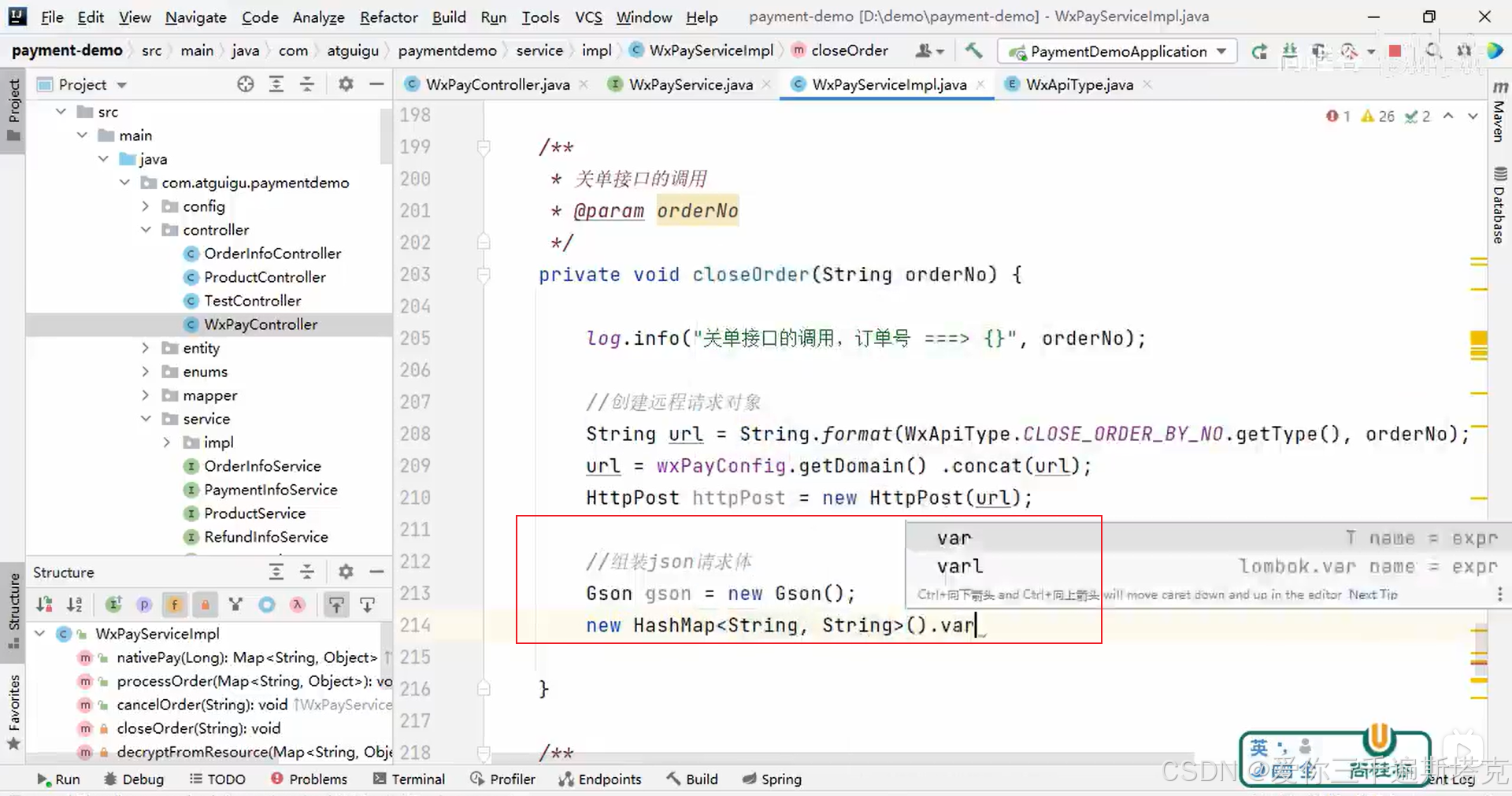1512x796 pixels.
Task: Select the varl lombok completion suggestion
Action: click(x=1209, y=566)
